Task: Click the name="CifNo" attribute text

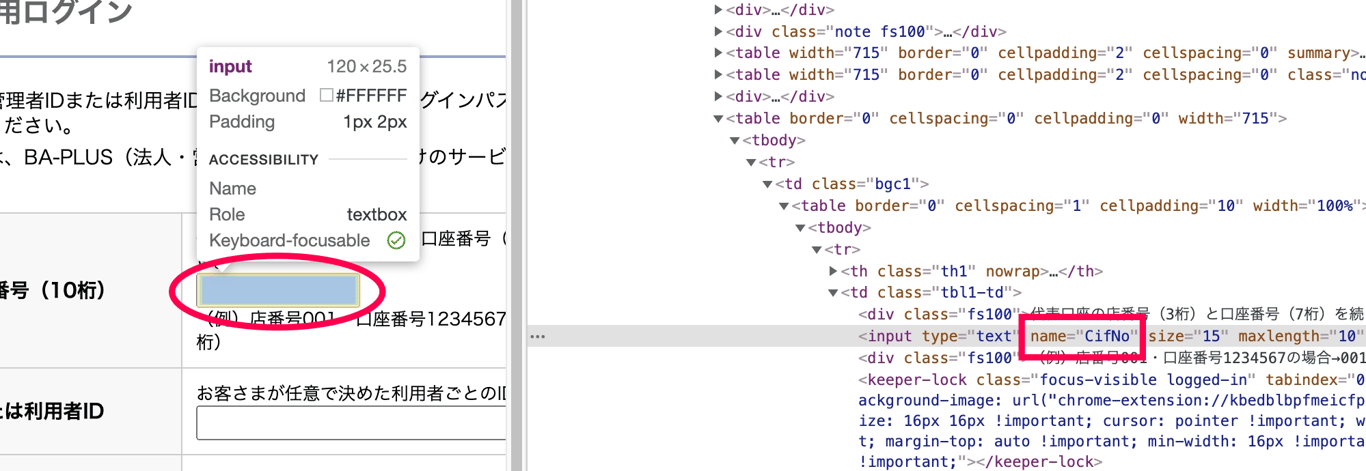Action: coord(1084,336)
